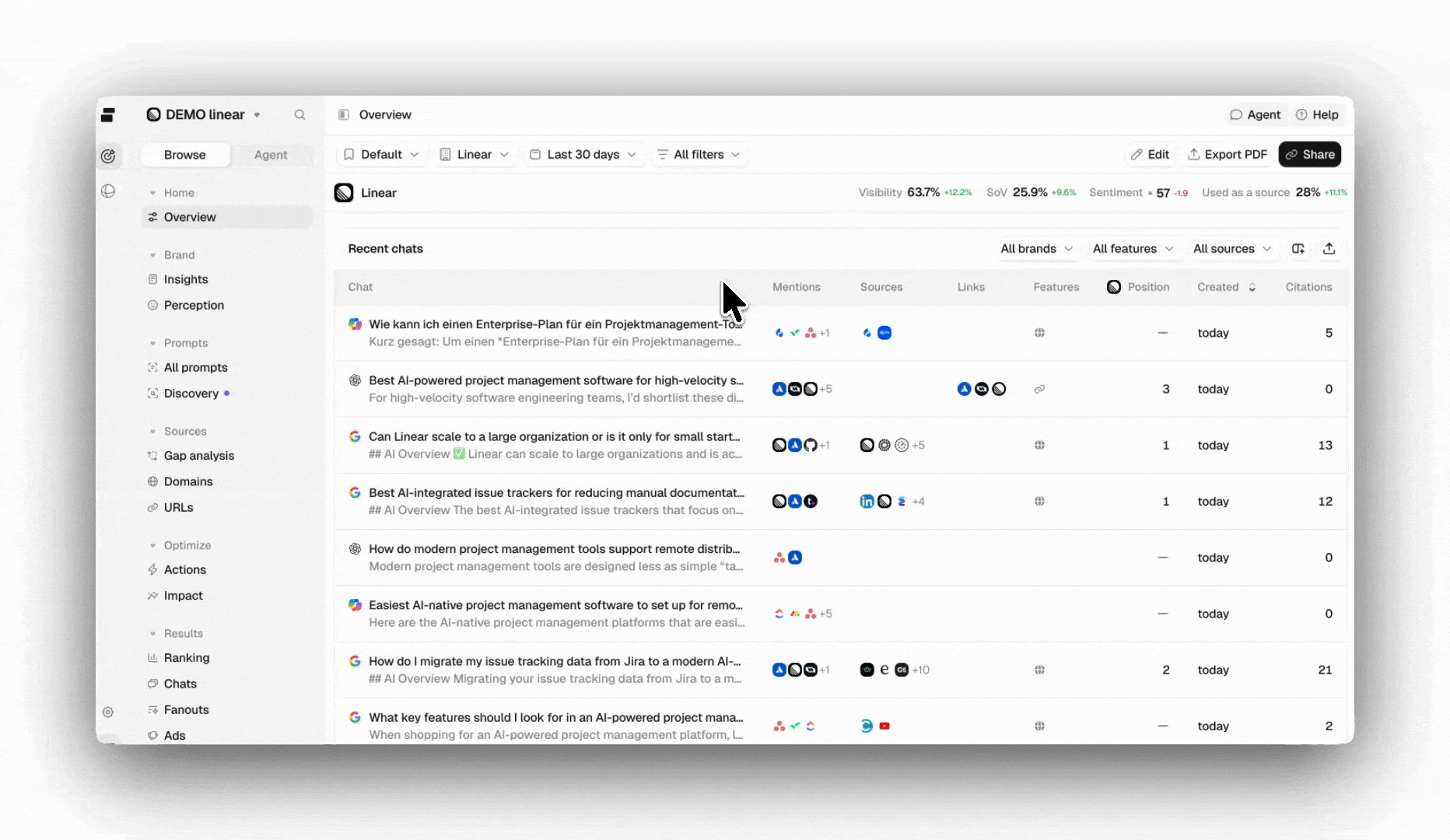Click the link icon in Features for row with Position 3
Image resolution: width=1450 pixels, height=840 pixels.
point(1039,389)
